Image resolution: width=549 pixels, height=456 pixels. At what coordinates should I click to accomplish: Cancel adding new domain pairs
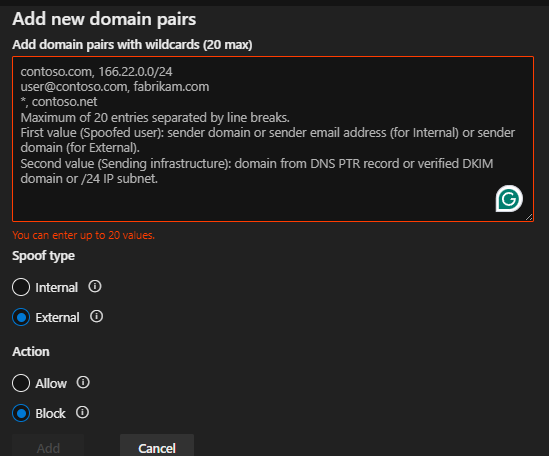[157, 447]
